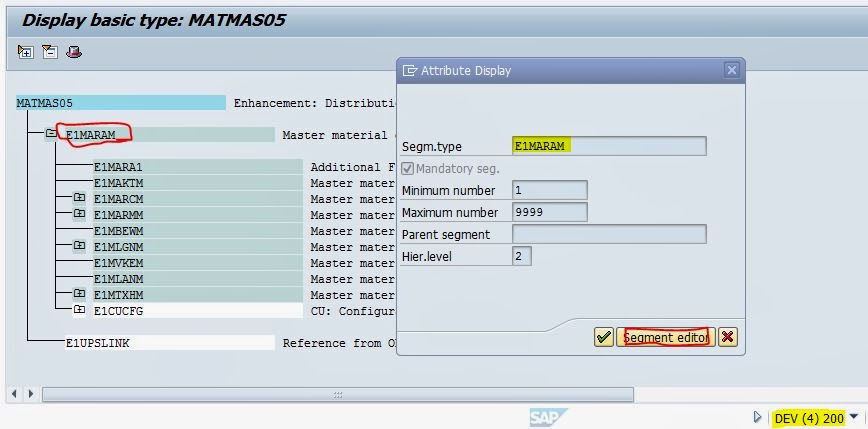
Task: Click the 'Reference from O' description text
Action: pyautogui.click(x=339, y=343)
